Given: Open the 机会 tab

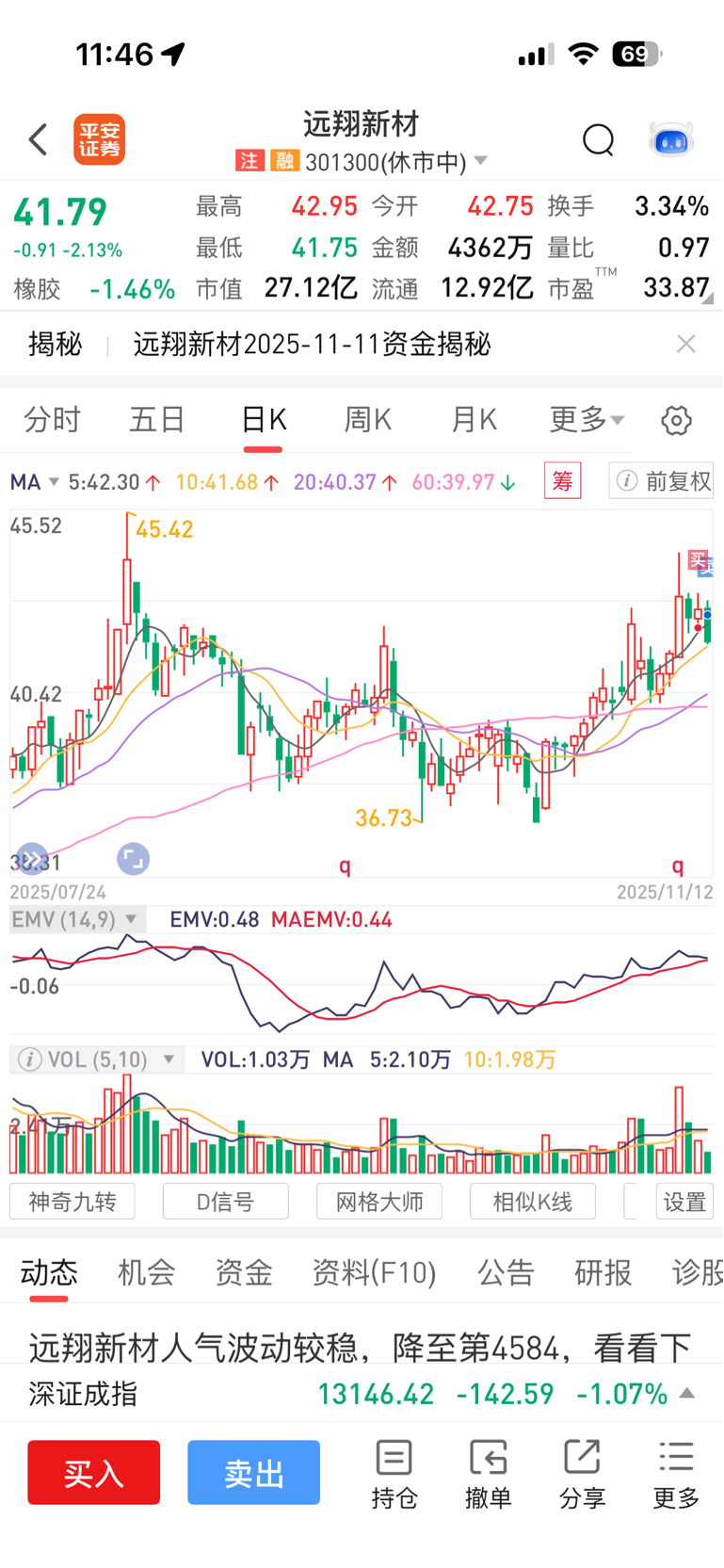Looking at the screenshot, I should pos(146,1273).
